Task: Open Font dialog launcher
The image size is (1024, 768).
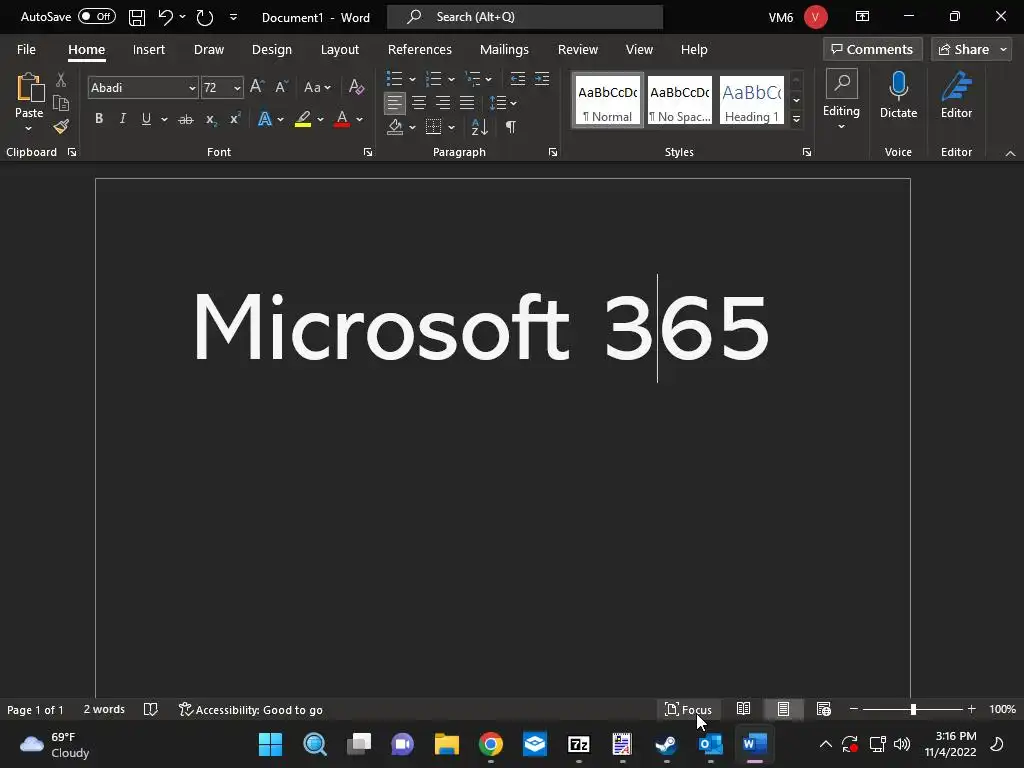Action: coord(368,152)
